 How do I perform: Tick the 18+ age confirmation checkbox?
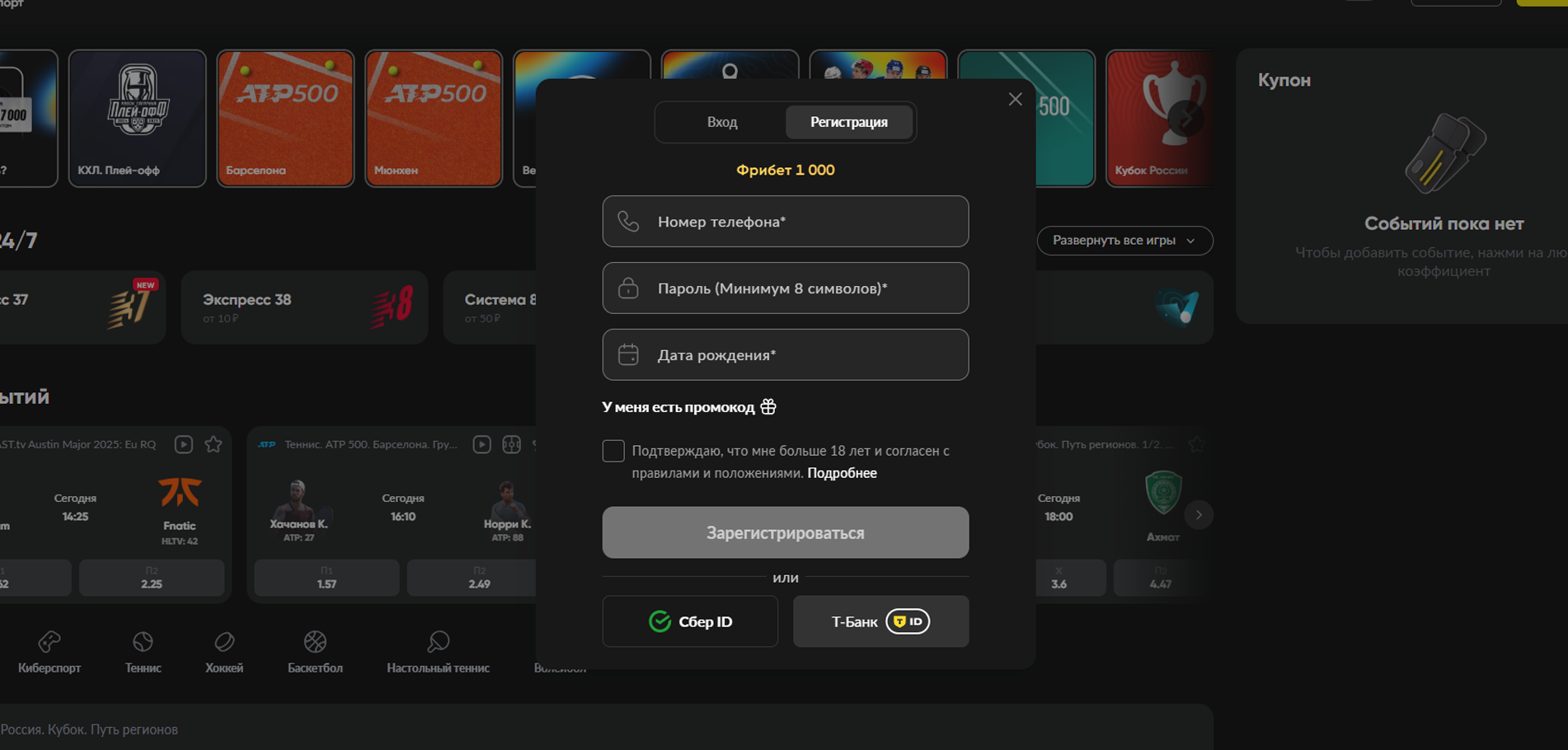pos(613,451)
